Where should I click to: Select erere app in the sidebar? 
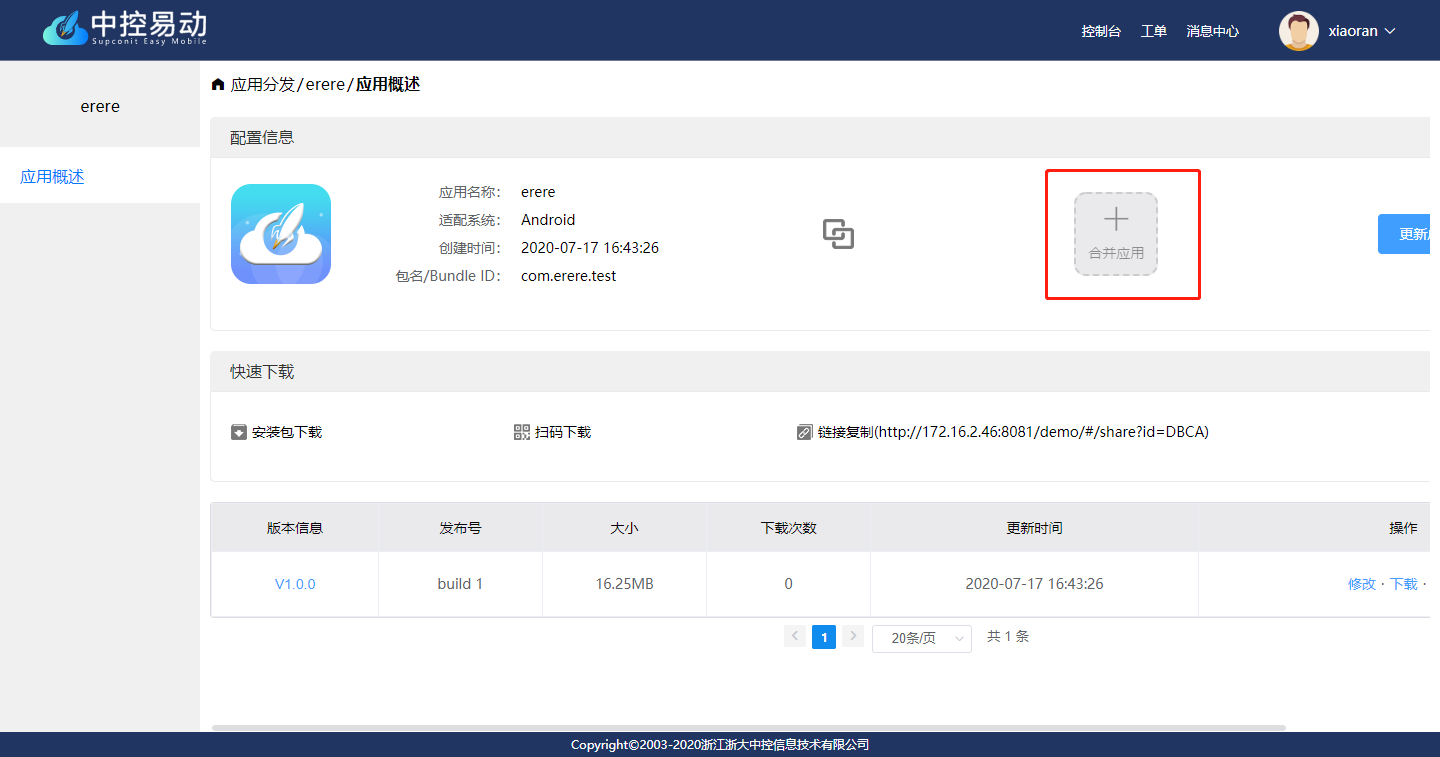click(x=100, y=106)
